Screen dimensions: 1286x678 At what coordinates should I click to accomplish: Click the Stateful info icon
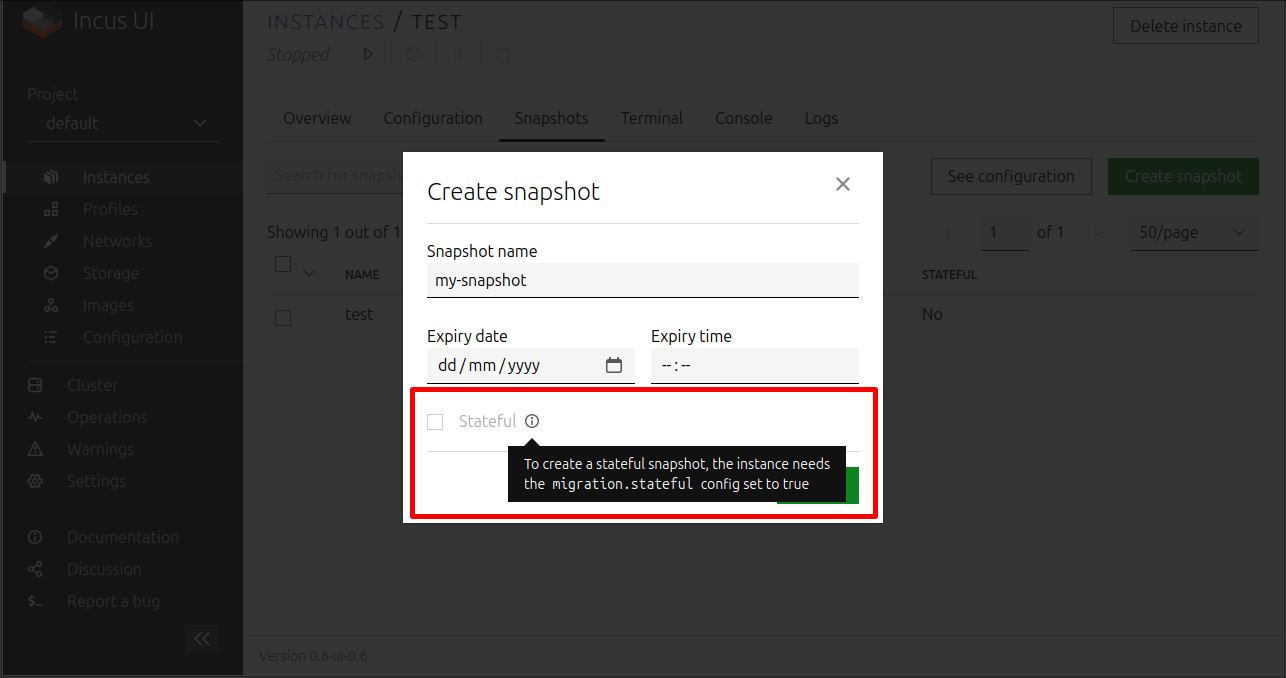coord(532,421)
